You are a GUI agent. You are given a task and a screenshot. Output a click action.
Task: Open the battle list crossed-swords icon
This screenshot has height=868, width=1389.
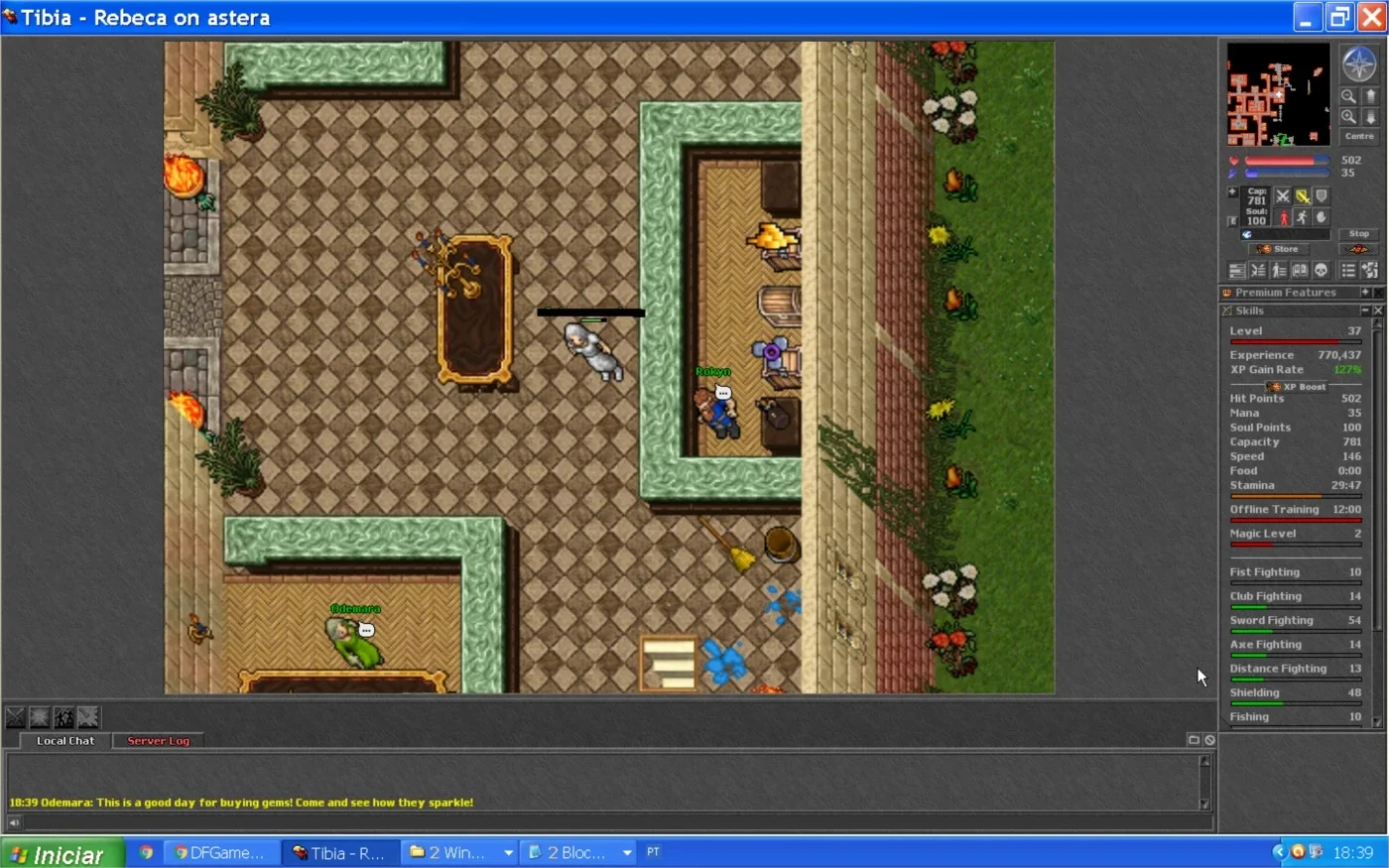(1258, 270)
